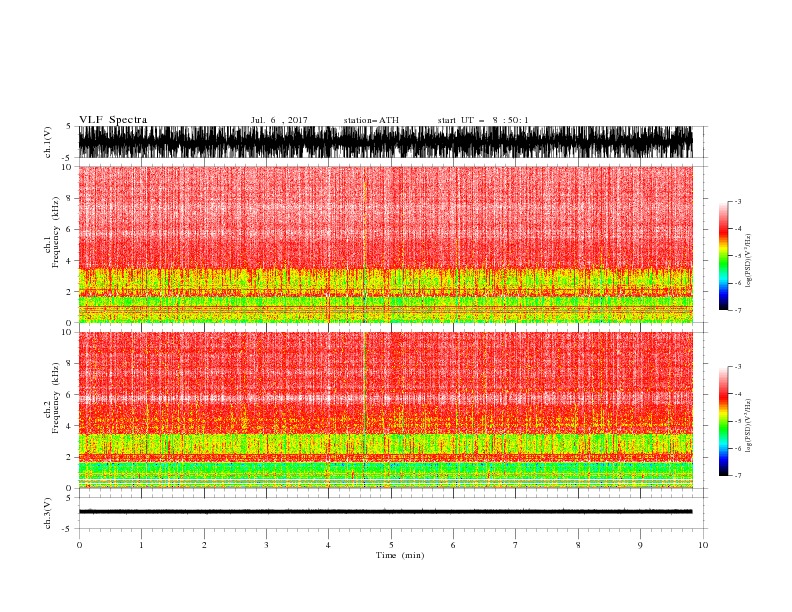Click the log(PSD) label beside lower color bar
The image size is (792, 612).
[749, 426]
